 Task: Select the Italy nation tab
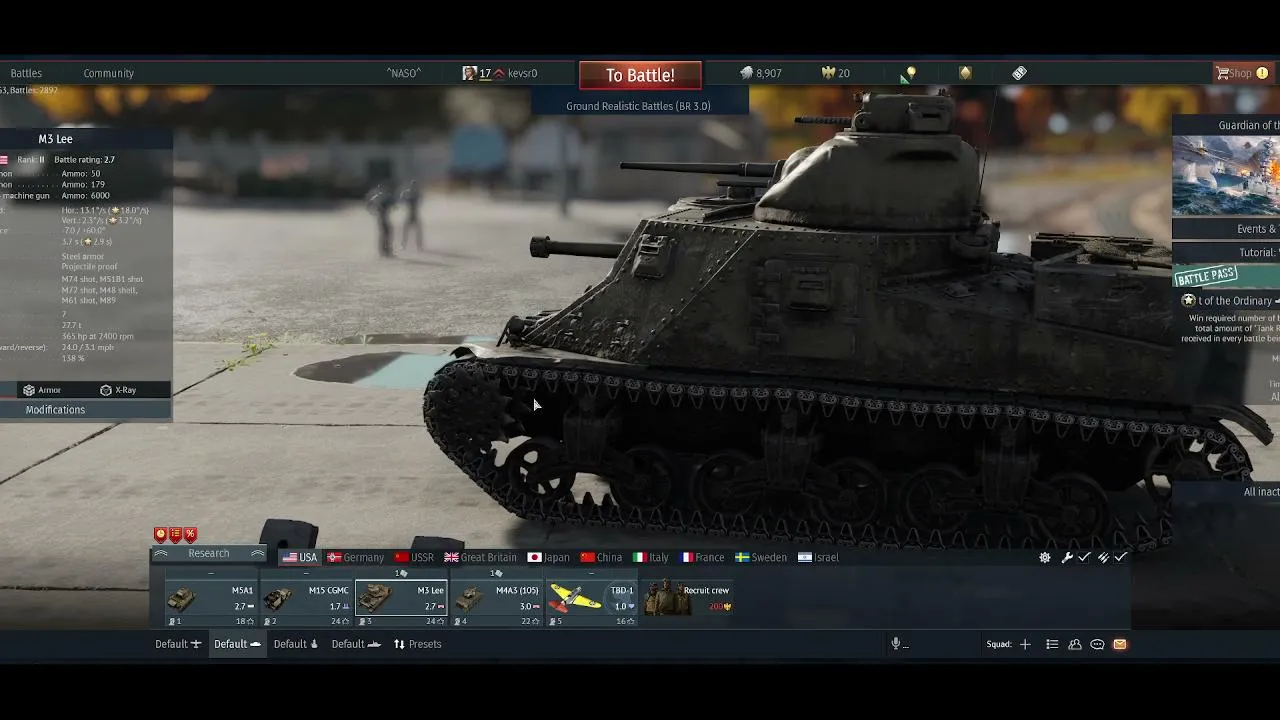651,557
